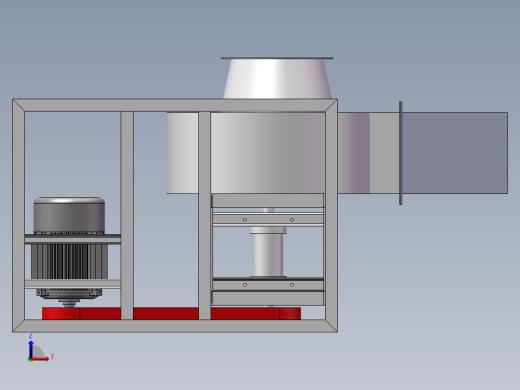
Task: Select the plate directly under the fan housing
Action: click(x=268, y=201)
